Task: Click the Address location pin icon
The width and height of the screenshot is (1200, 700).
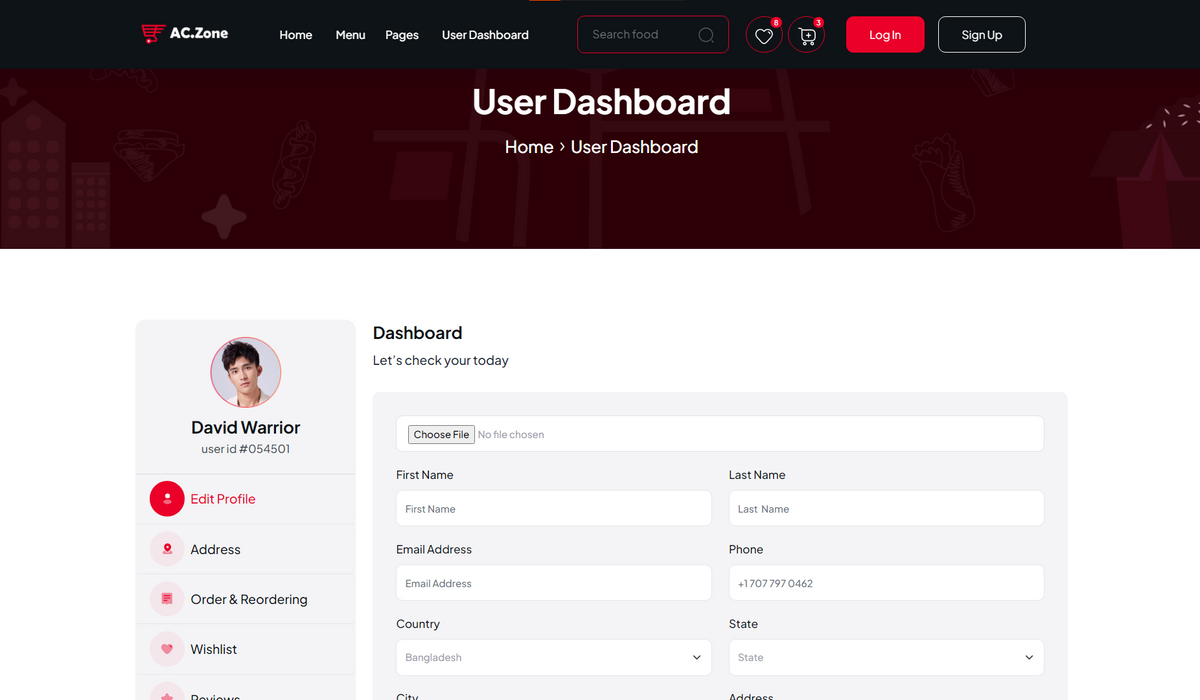Action: pyautogui.click(x=167, y=549)
